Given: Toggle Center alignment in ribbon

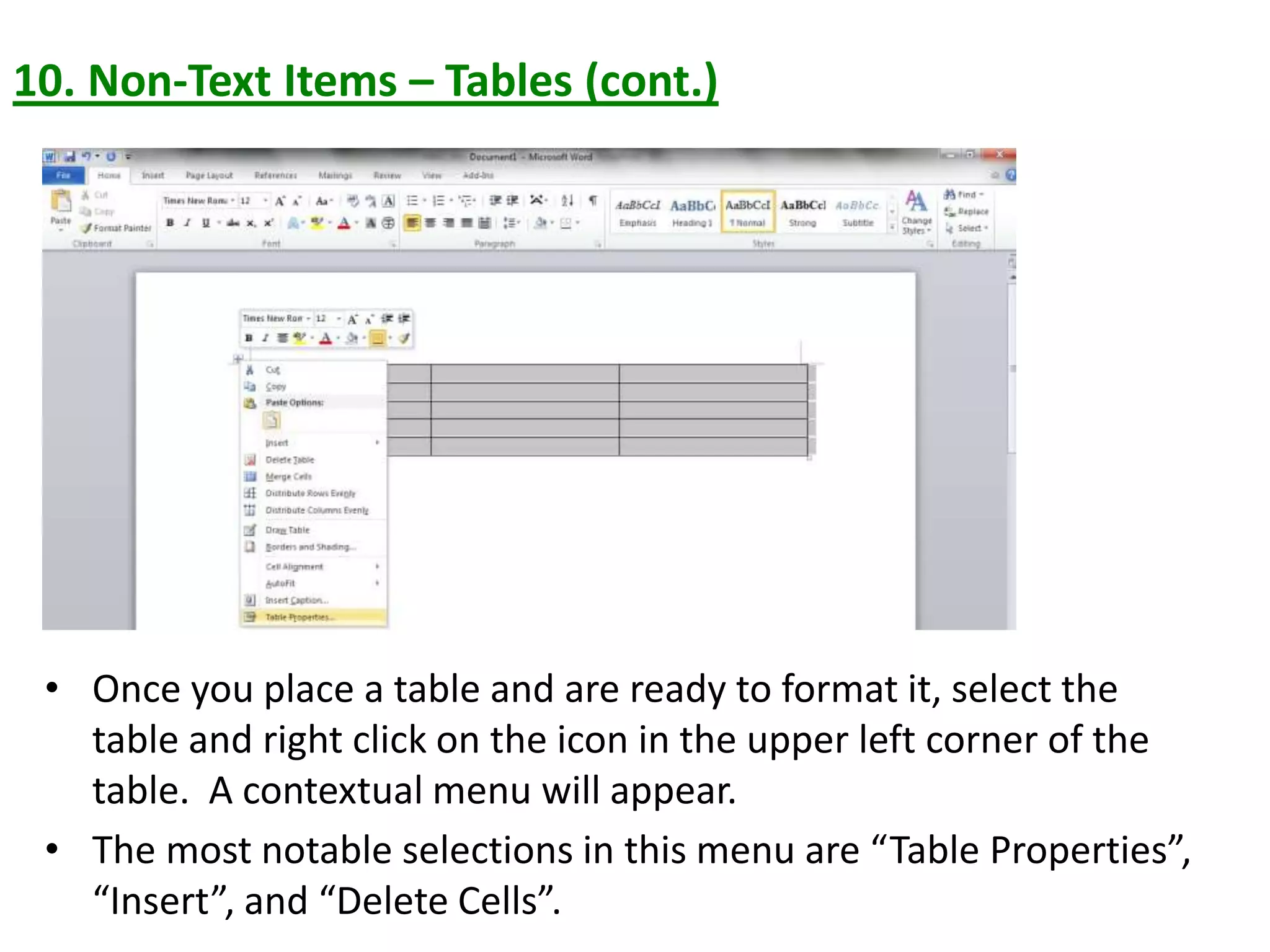Looking at the screenshot, I should (430, 223).
